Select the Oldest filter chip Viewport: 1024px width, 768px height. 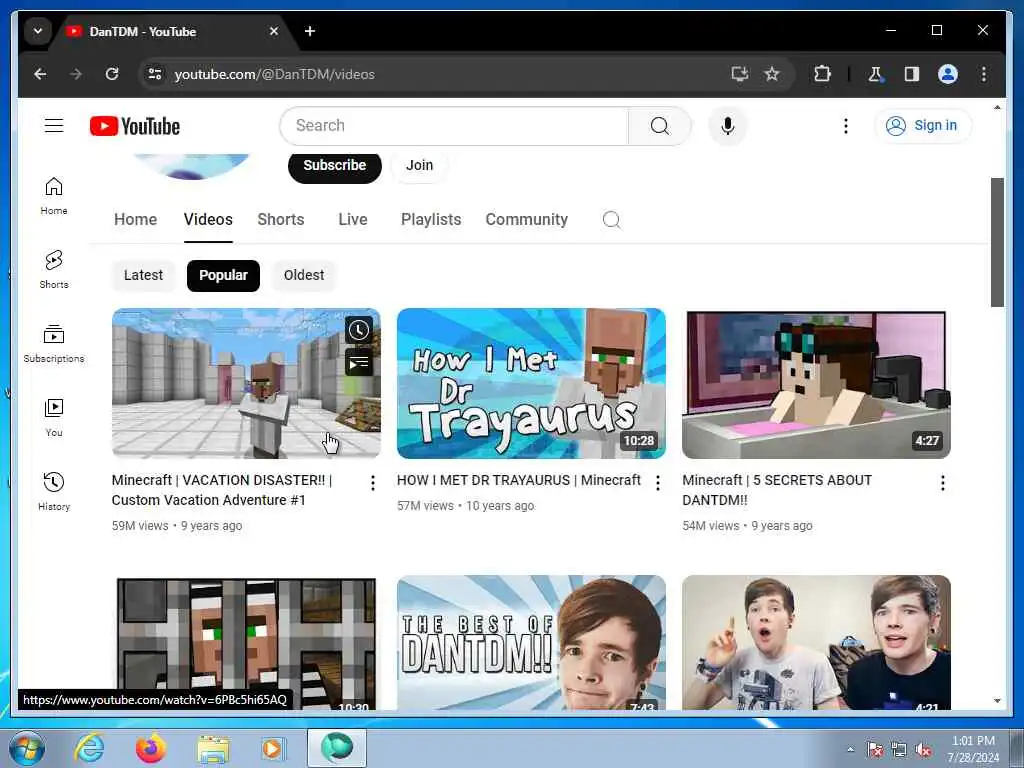(x=304, y=275)
